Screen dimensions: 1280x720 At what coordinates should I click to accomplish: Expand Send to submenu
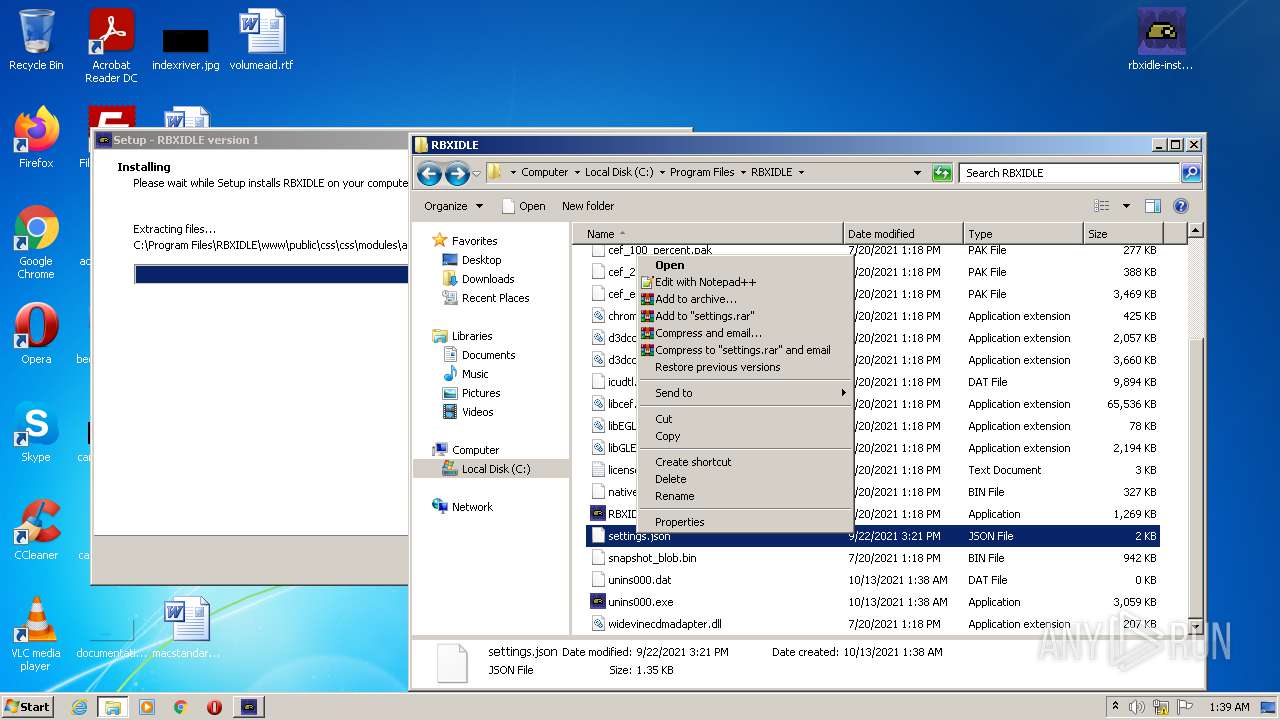(745, 393)
